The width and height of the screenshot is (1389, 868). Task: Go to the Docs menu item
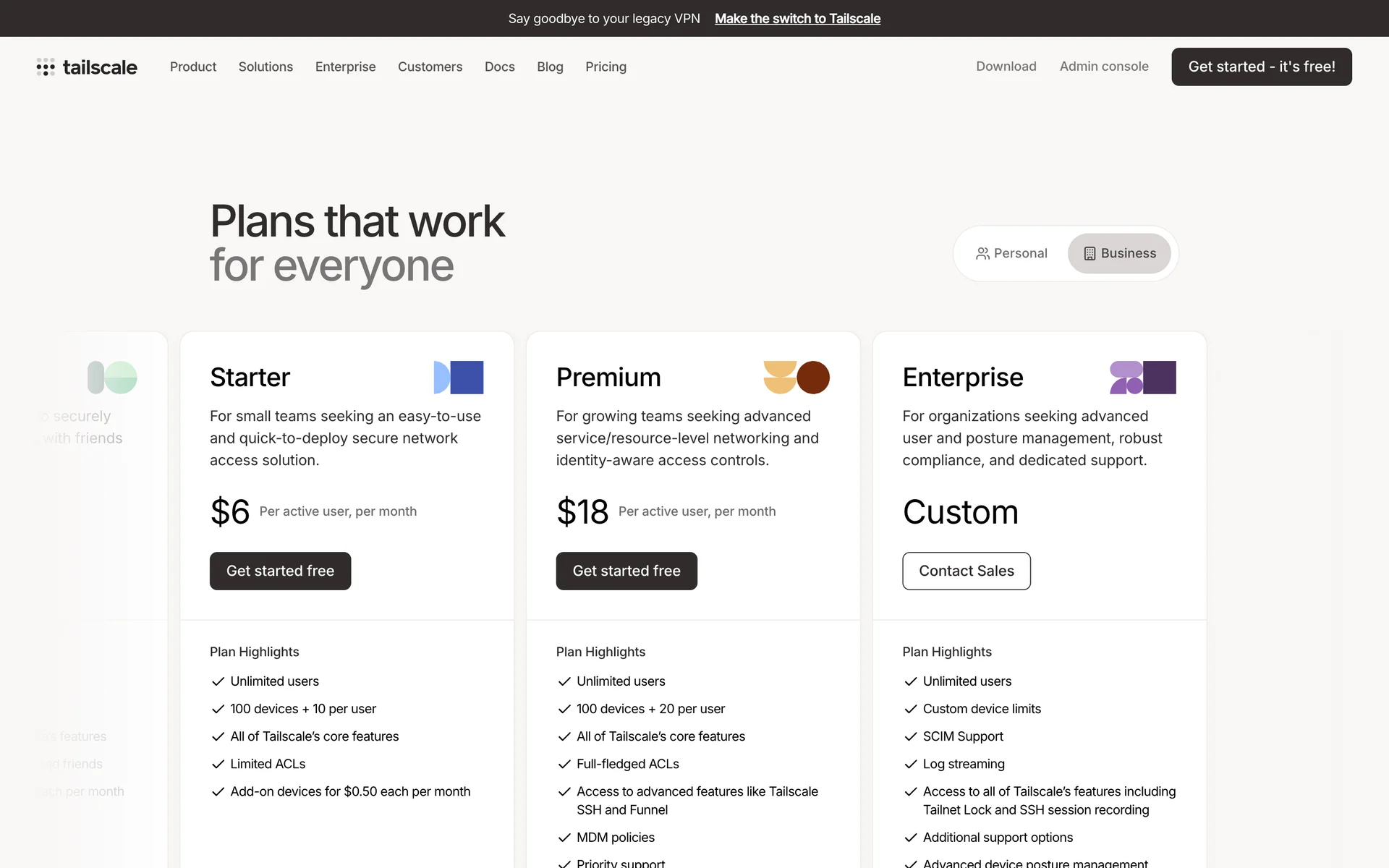(x=499, y=67)
